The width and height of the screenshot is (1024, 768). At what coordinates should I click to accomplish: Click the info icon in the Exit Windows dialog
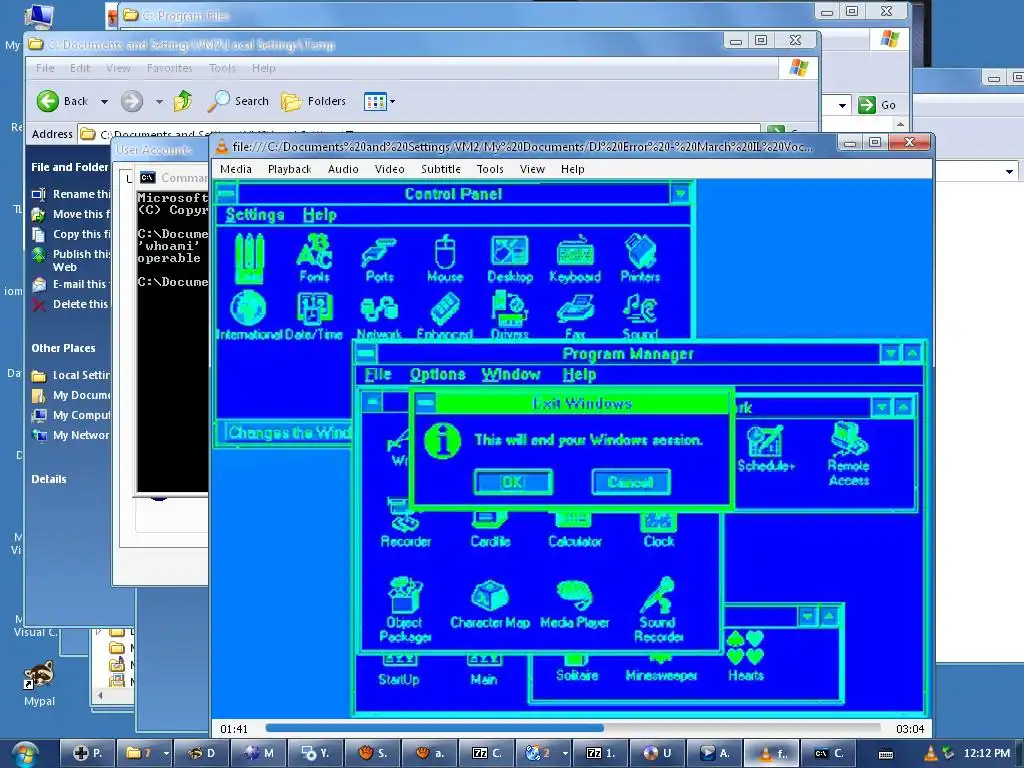tap(442, 440)
